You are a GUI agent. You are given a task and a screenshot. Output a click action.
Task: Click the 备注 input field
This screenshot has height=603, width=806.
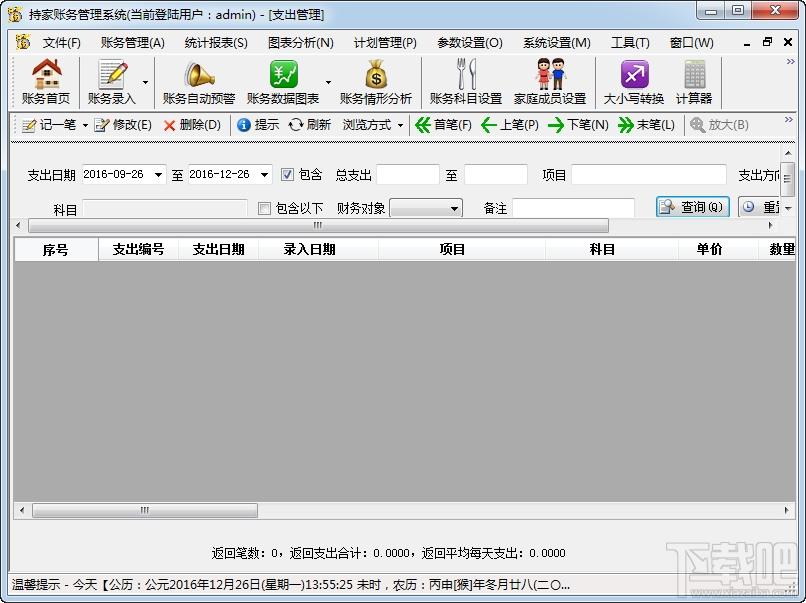pyautogui.click(x=573, y=208)
